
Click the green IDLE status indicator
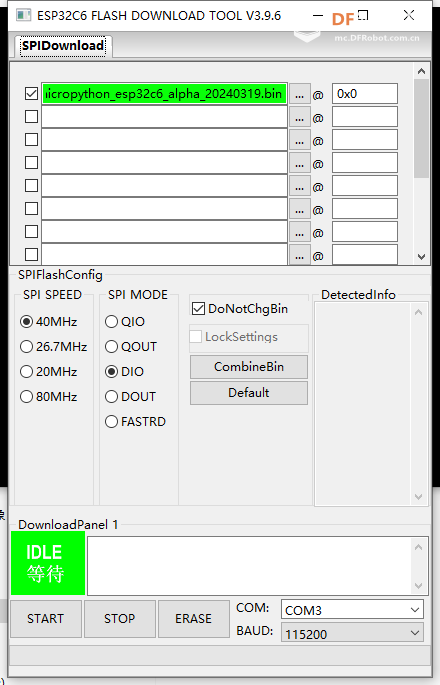tap(48, 563)
